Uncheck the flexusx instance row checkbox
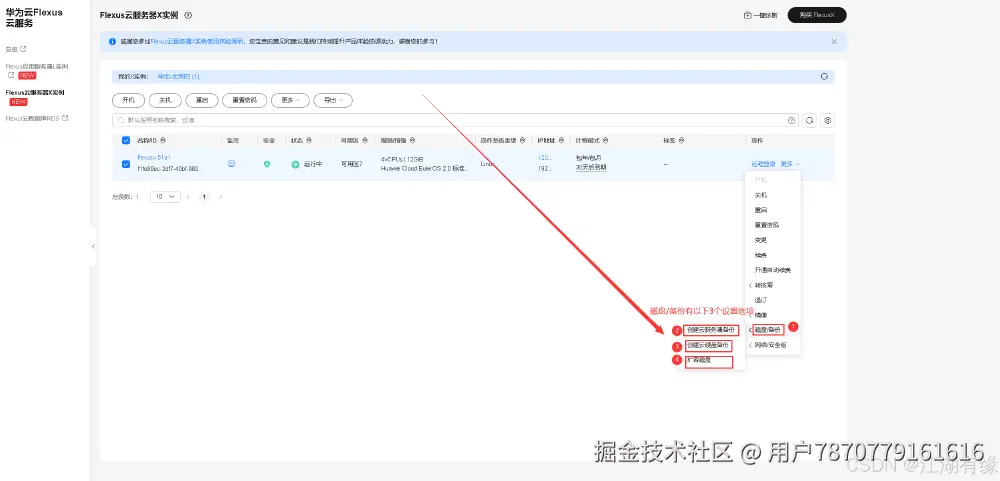 coord(126,164)
